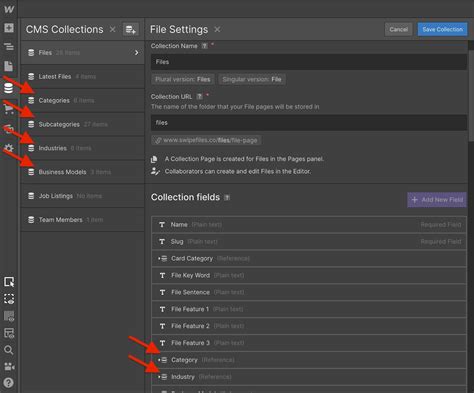Close the File Settings panel
474x393 pixels.
coord(217,29)
